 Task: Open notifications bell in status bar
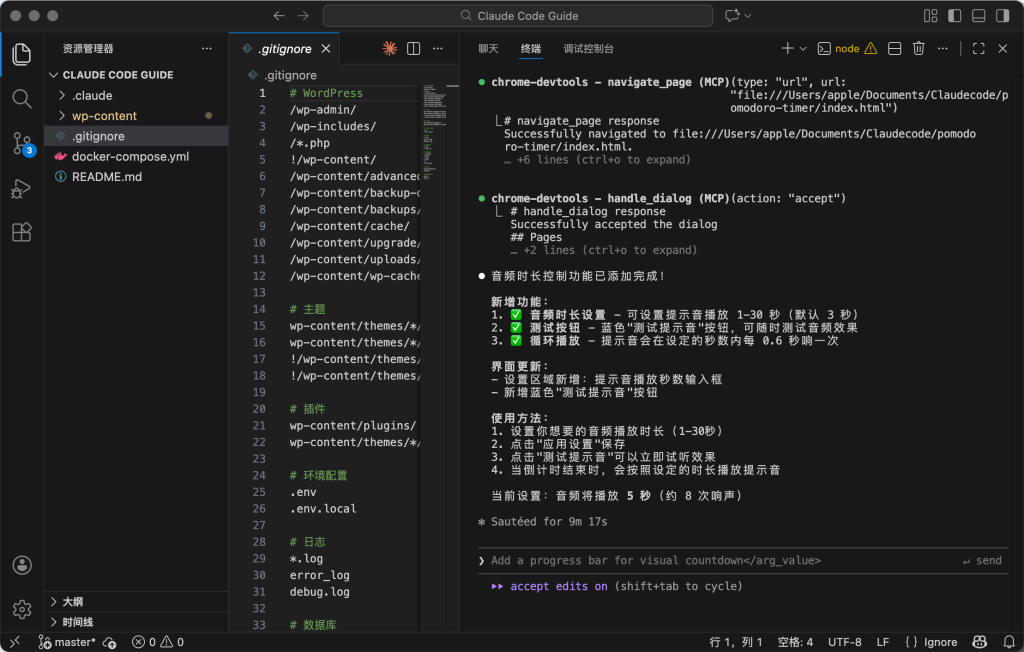1006,642
